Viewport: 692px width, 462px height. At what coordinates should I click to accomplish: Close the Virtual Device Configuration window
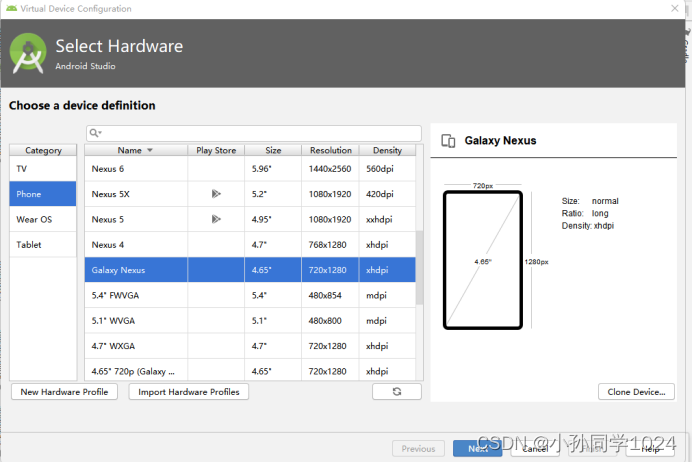pos(675,8)
